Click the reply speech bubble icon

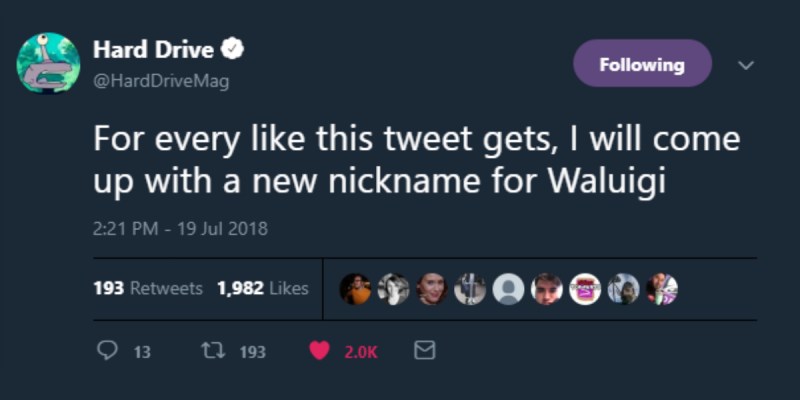pos(107,351)
